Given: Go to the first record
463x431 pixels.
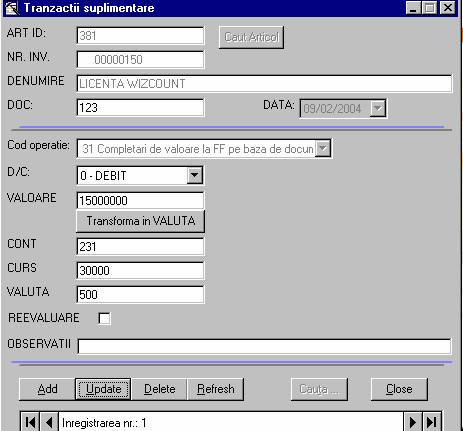Looking at the screenshot, I should tap(30, 422).
